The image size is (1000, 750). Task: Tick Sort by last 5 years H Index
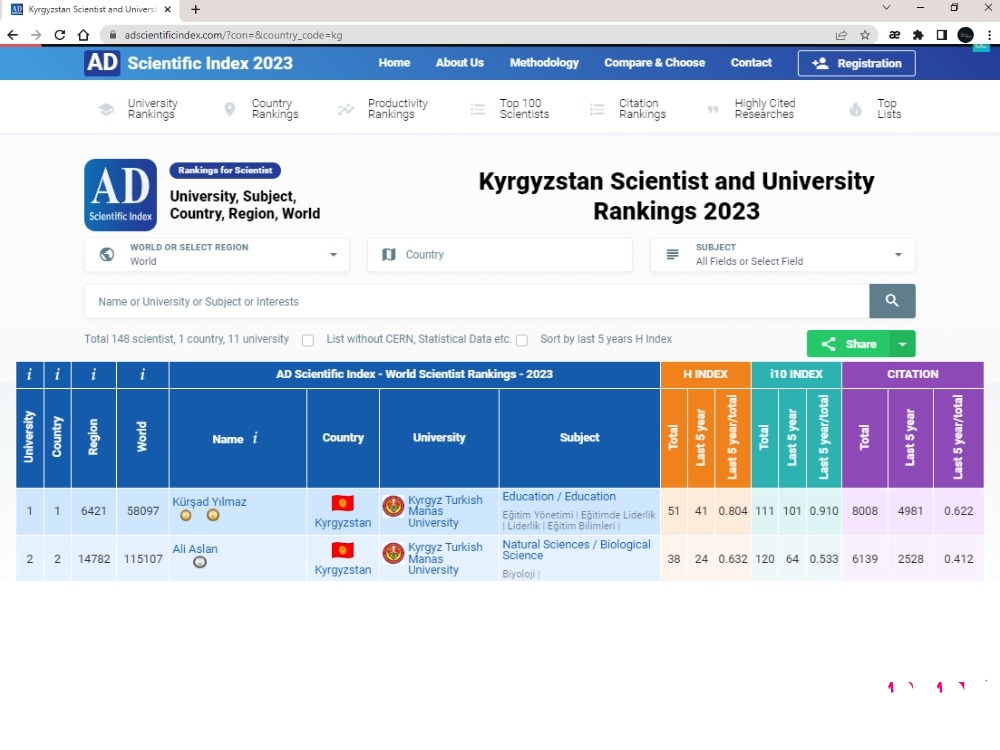522,340
